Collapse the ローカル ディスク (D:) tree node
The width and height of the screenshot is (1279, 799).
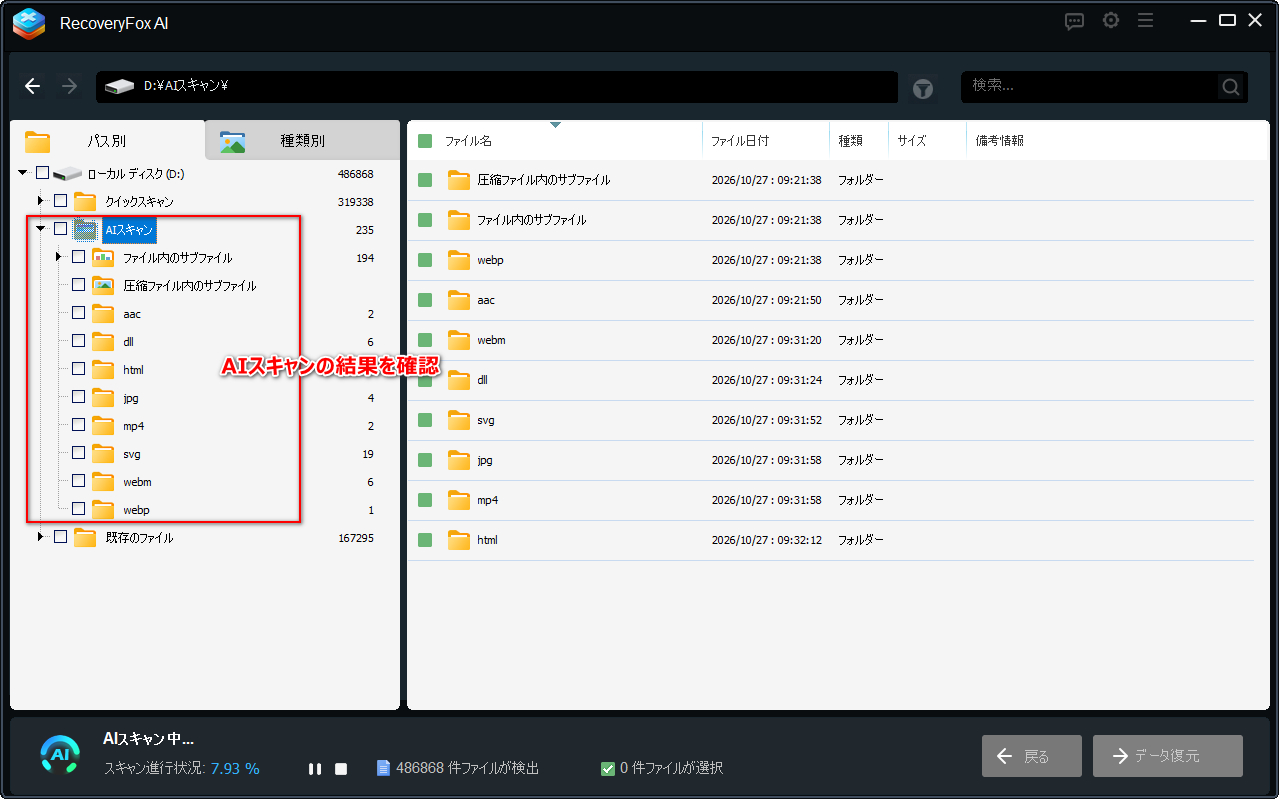click(22, 174)
